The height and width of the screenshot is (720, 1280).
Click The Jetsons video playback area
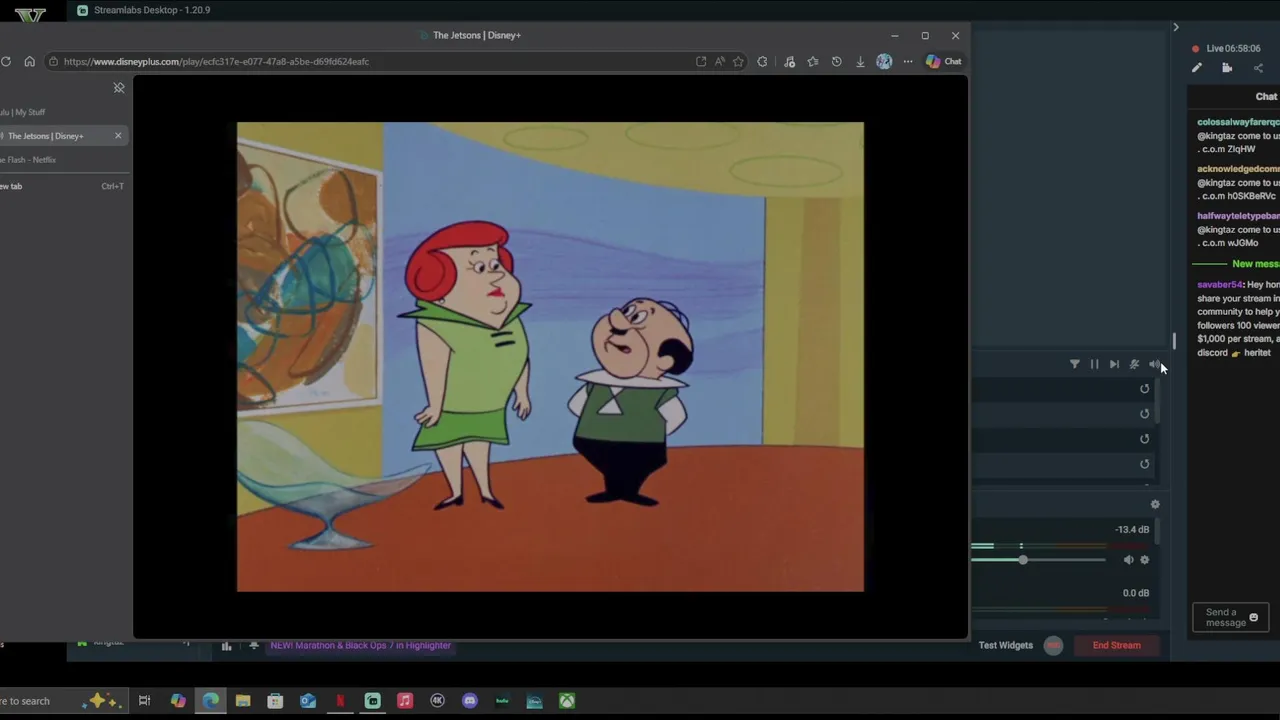click(550, 357)
